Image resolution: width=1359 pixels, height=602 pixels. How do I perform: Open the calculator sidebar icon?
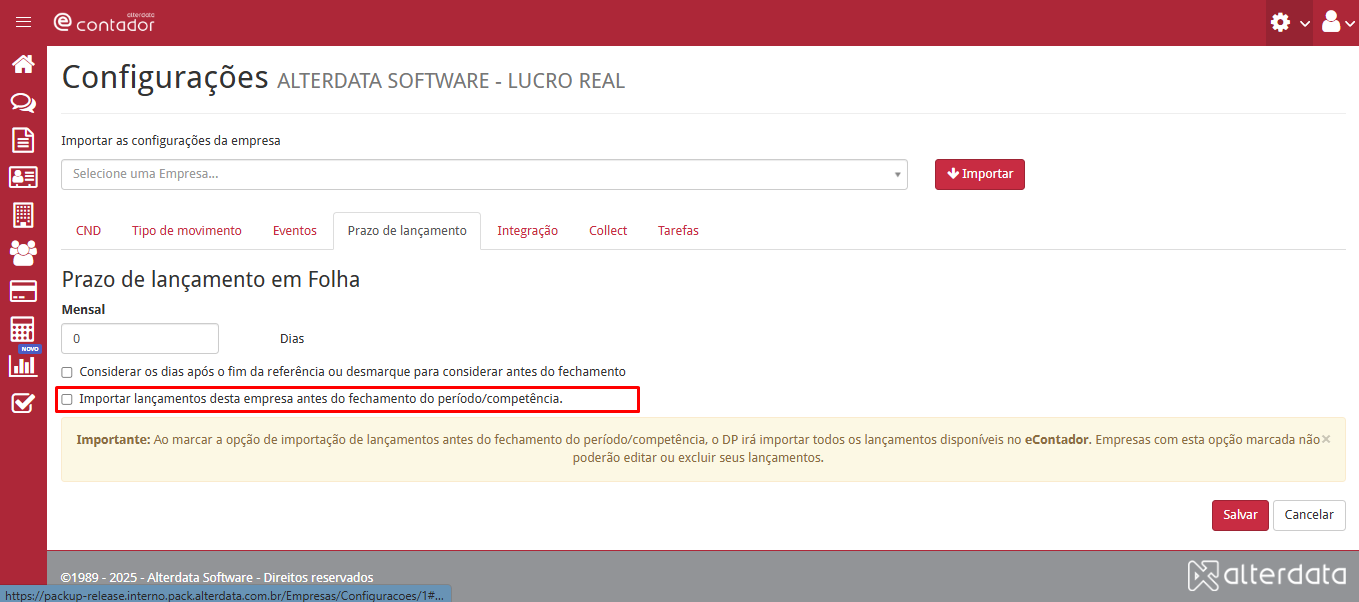tap(23, 329)
